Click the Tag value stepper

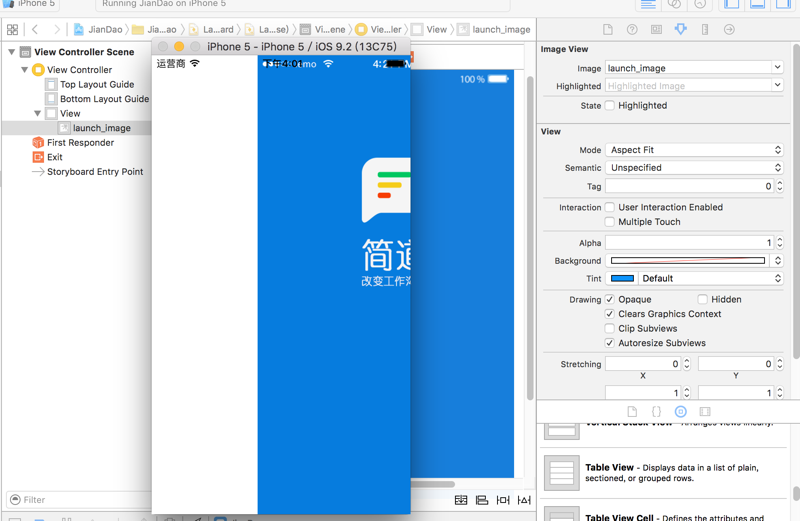coord(780,186)
